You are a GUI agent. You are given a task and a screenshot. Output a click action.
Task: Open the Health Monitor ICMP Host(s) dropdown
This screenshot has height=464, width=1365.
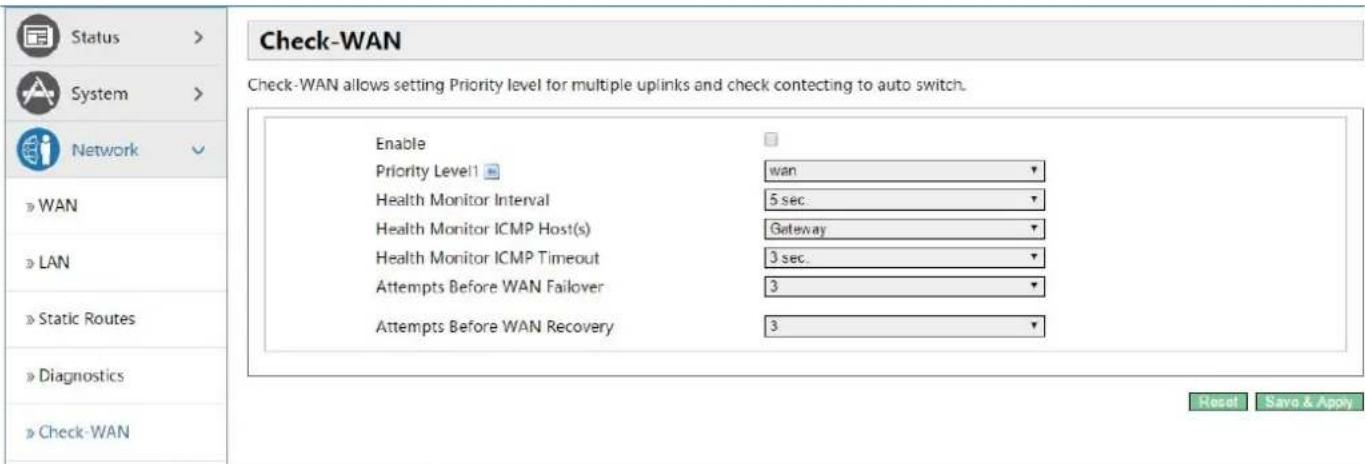click(x=904, y=229)
